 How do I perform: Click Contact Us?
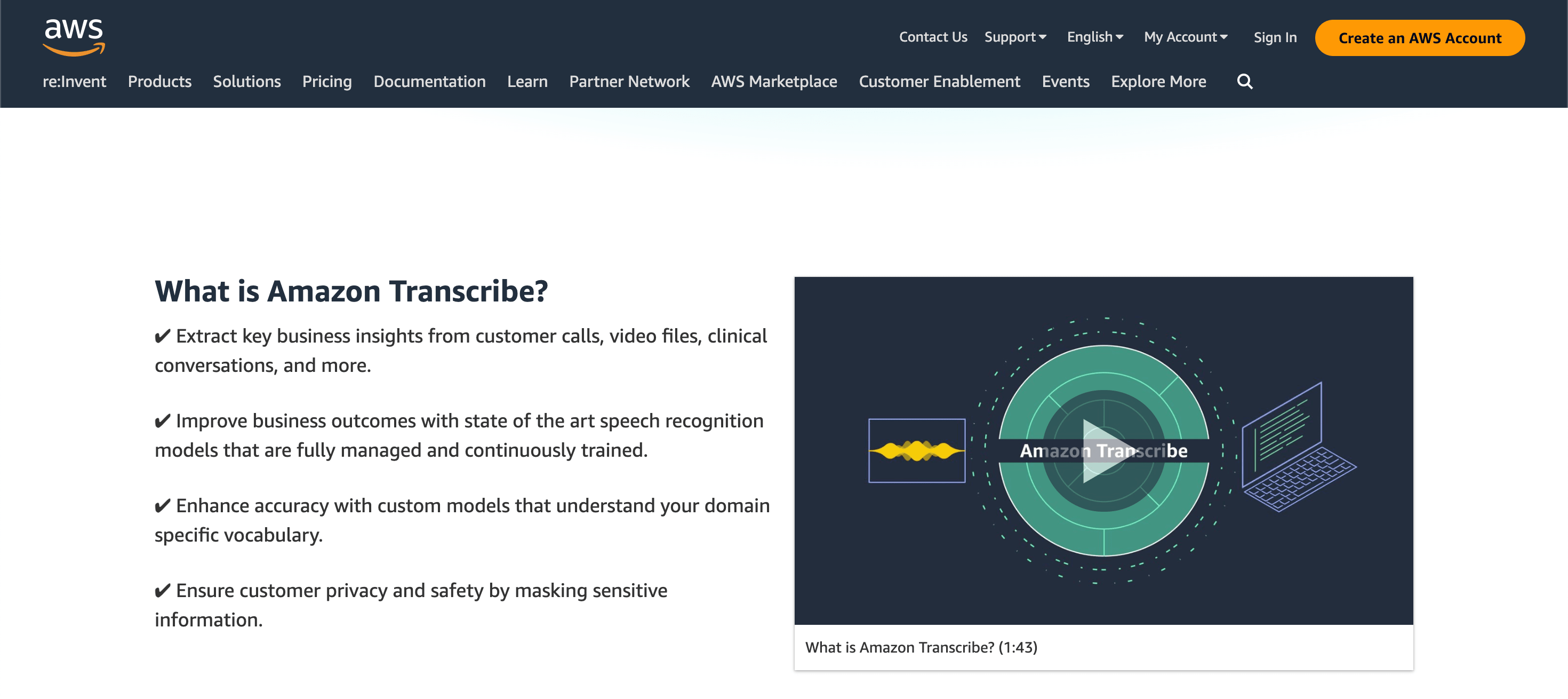[932, 36]
